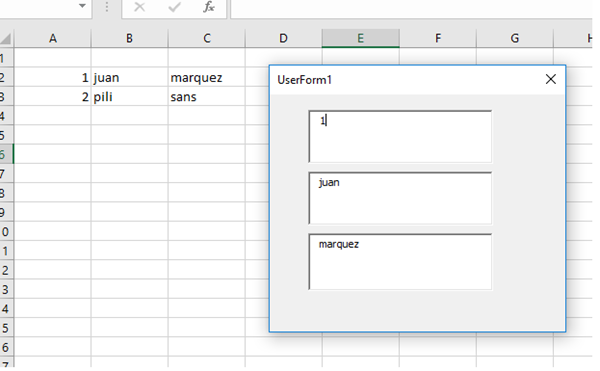Focus the UserForm textbox containing 'juan'
600x371 pixels.
tap(400, 198)
